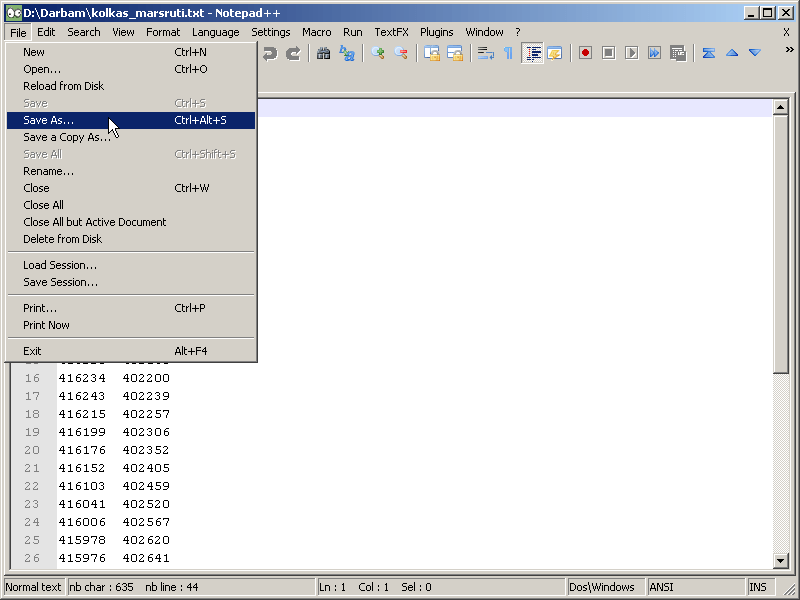Click the ANSI encoding status field
800x600 pixels.
tap(695, 587)
